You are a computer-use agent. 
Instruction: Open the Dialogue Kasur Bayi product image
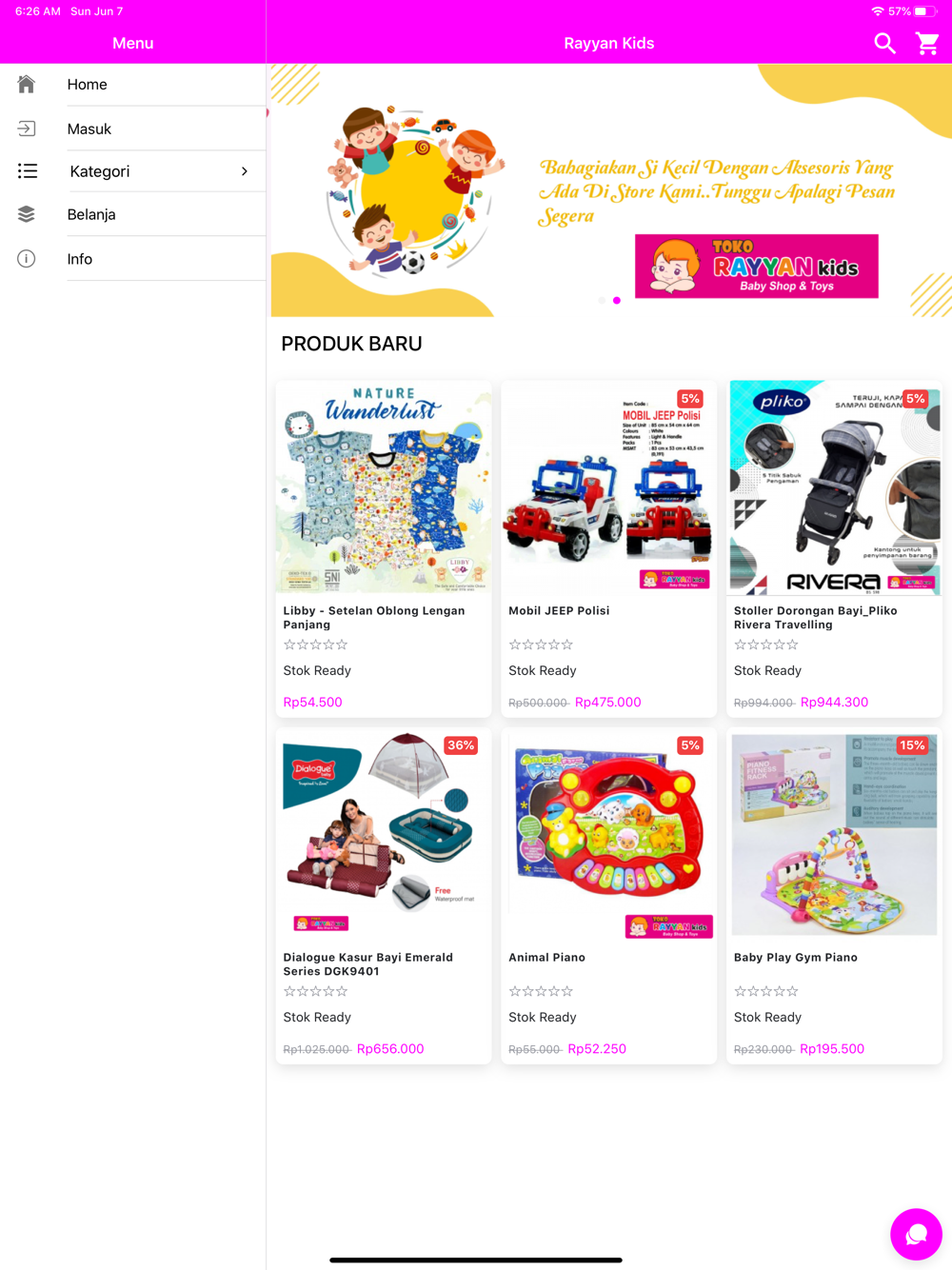pos(384,834)
